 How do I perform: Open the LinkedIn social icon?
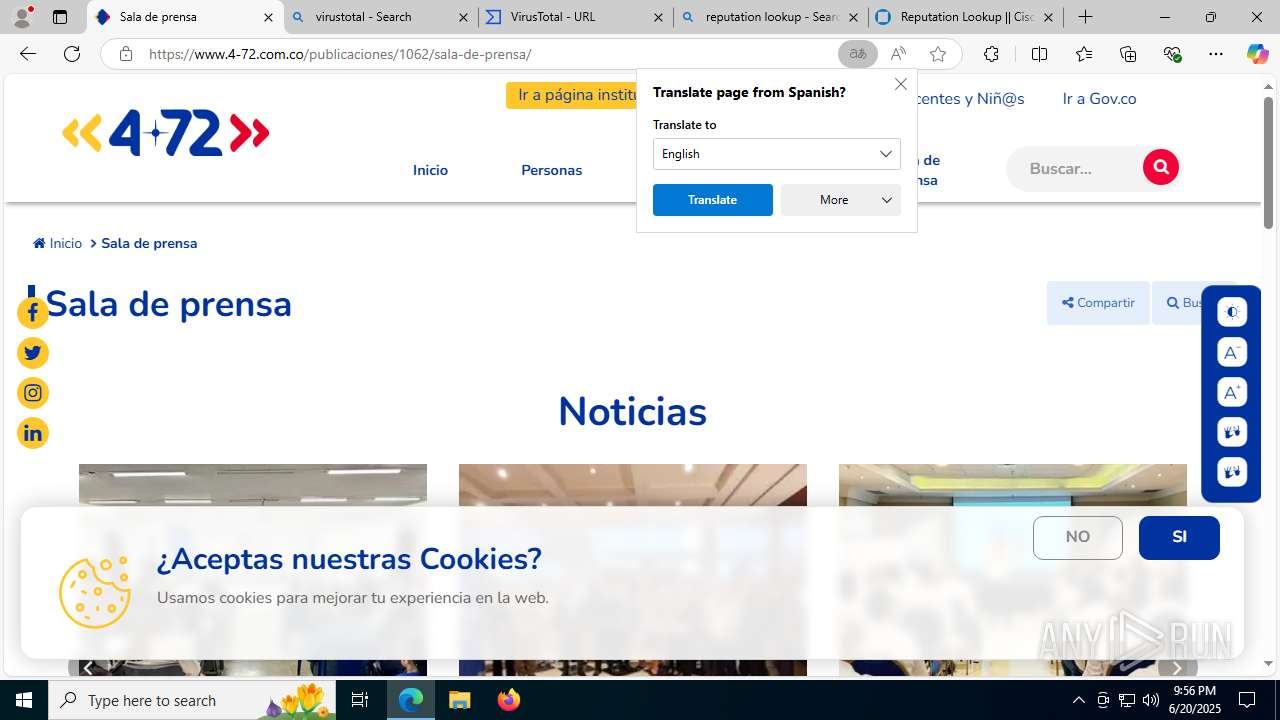point(33,433)
